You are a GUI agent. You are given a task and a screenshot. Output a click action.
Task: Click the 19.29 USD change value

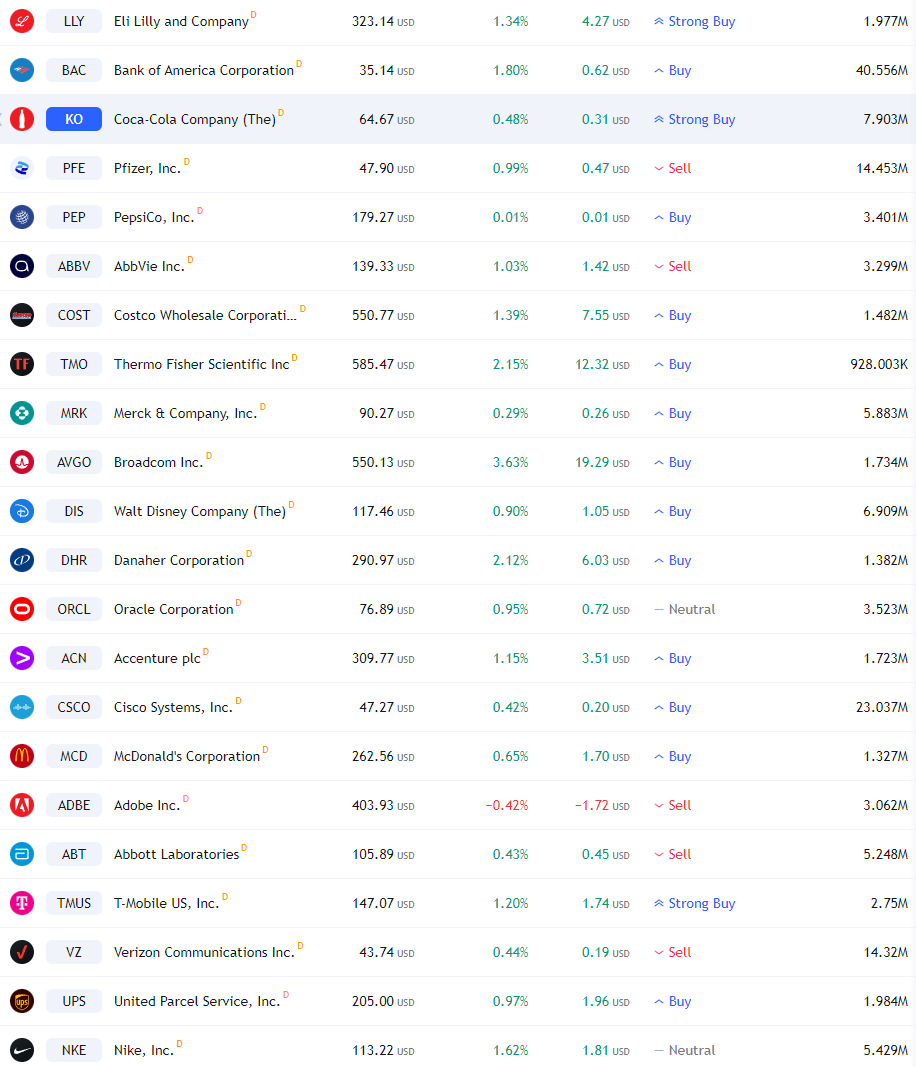pos(602,463)
